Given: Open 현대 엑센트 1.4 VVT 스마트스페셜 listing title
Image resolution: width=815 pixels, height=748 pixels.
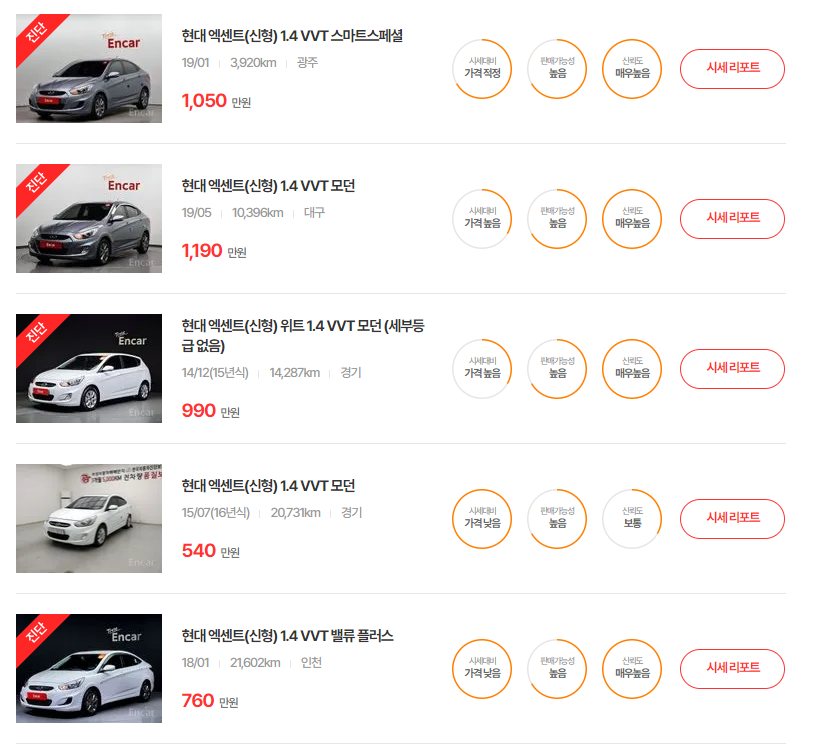Looking at the screenshot, I should click(x=292, y=36).
